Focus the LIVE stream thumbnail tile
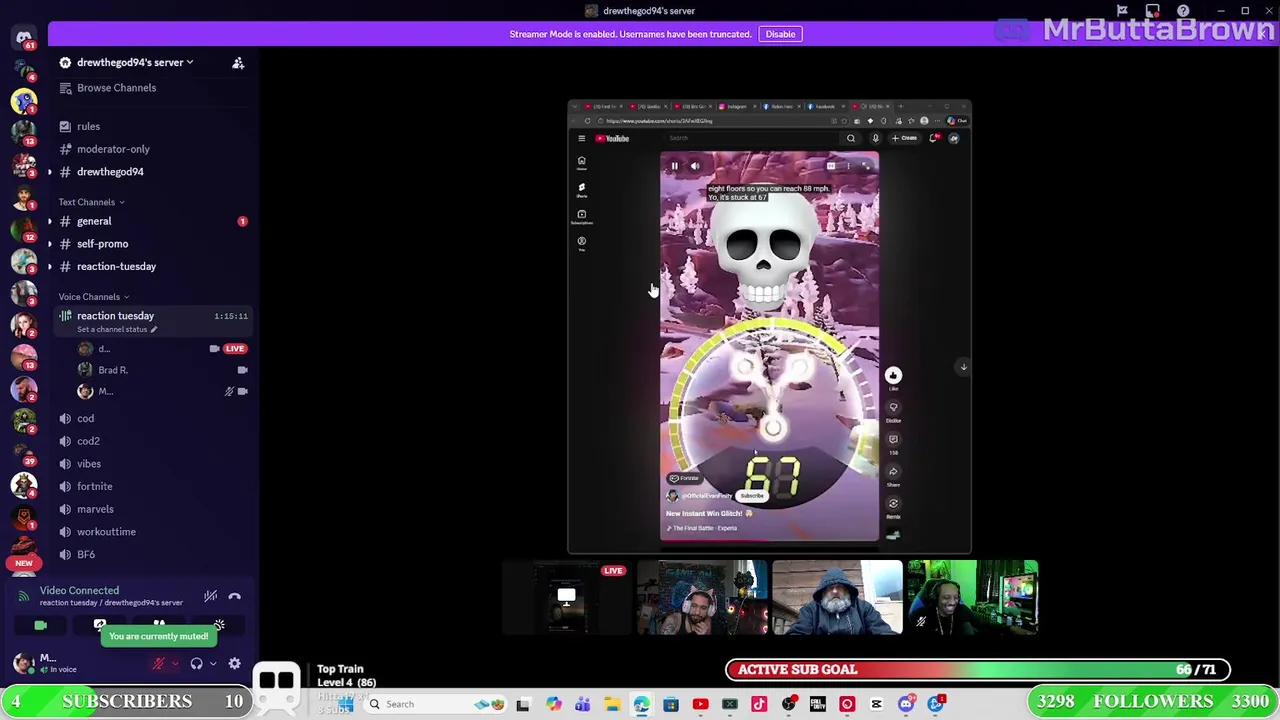The image size is (1280, 720). (566, 597)
